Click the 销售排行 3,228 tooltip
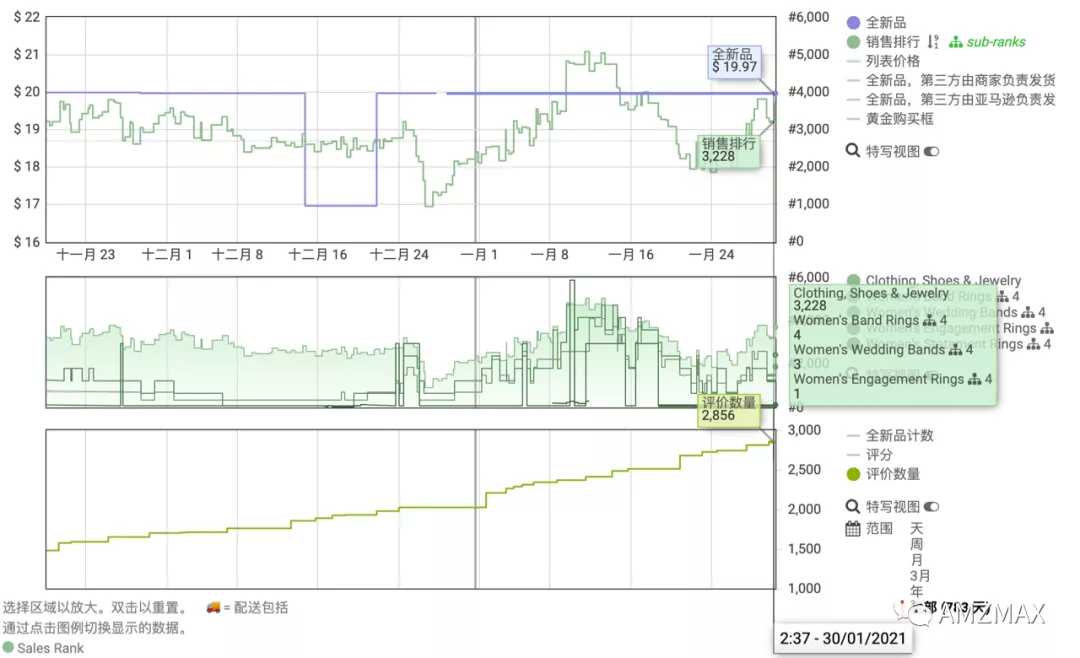This screenshot has height=658, width=1080. click(729, 150)
